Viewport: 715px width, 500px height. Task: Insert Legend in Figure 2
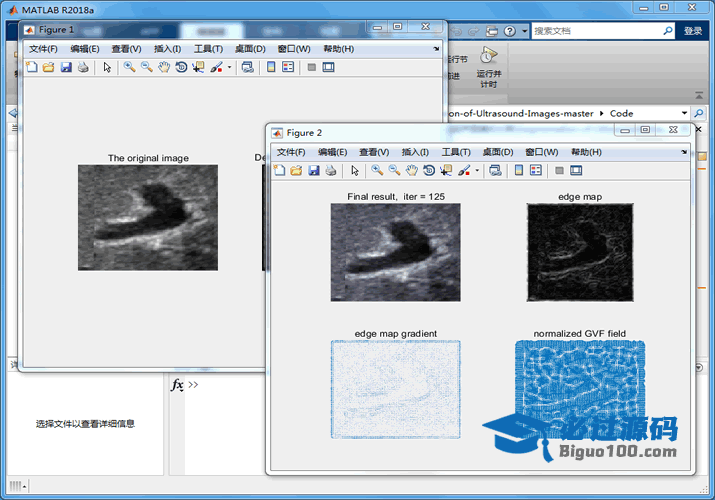coord(536,170)
